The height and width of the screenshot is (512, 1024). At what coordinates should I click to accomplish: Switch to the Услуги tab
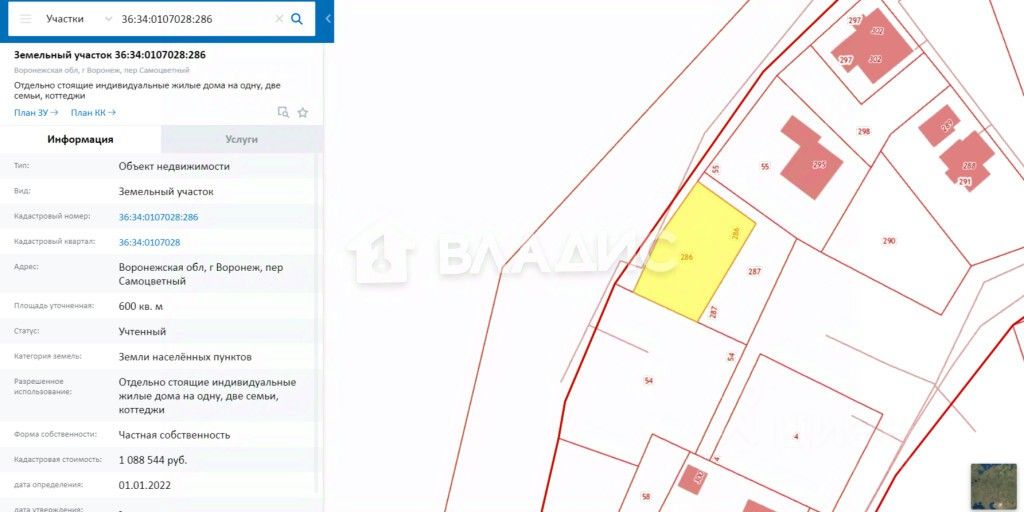(242, 139)
